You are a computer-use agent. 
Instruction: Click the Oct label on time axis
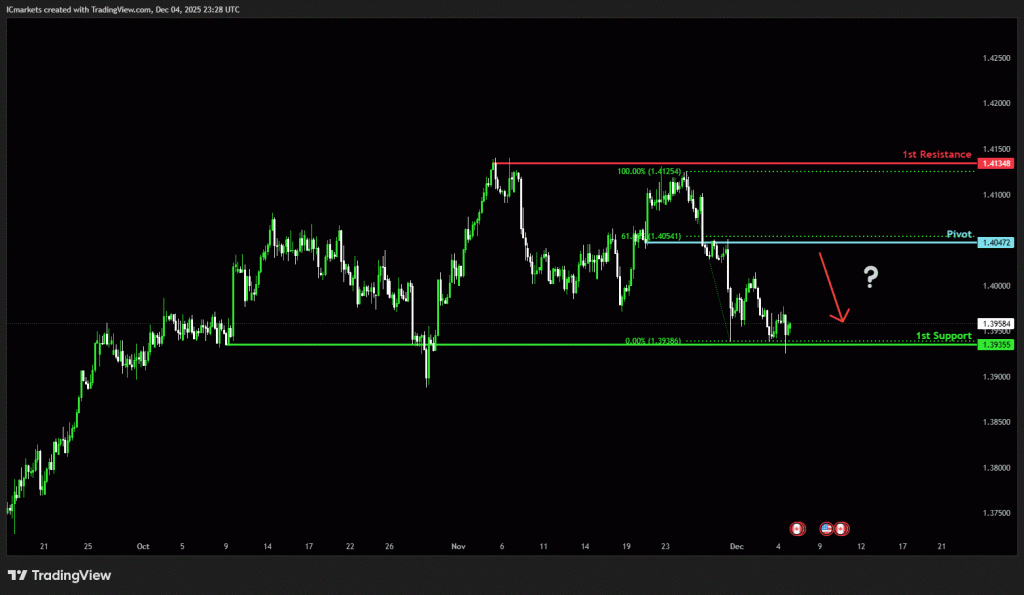(142, 547)
